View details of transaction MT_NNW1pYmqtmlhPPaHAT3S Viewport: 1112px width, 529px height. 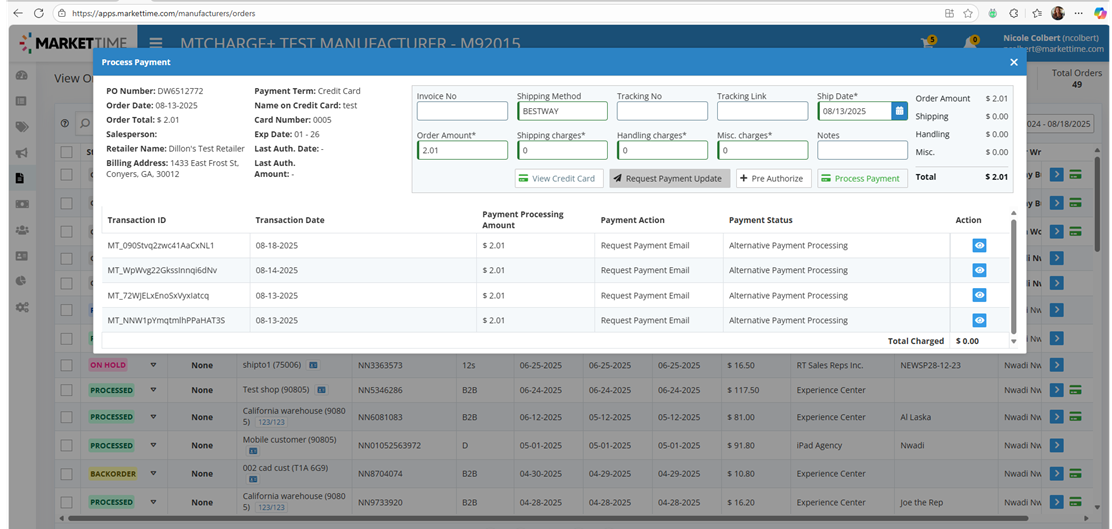(x=979, y=321)
